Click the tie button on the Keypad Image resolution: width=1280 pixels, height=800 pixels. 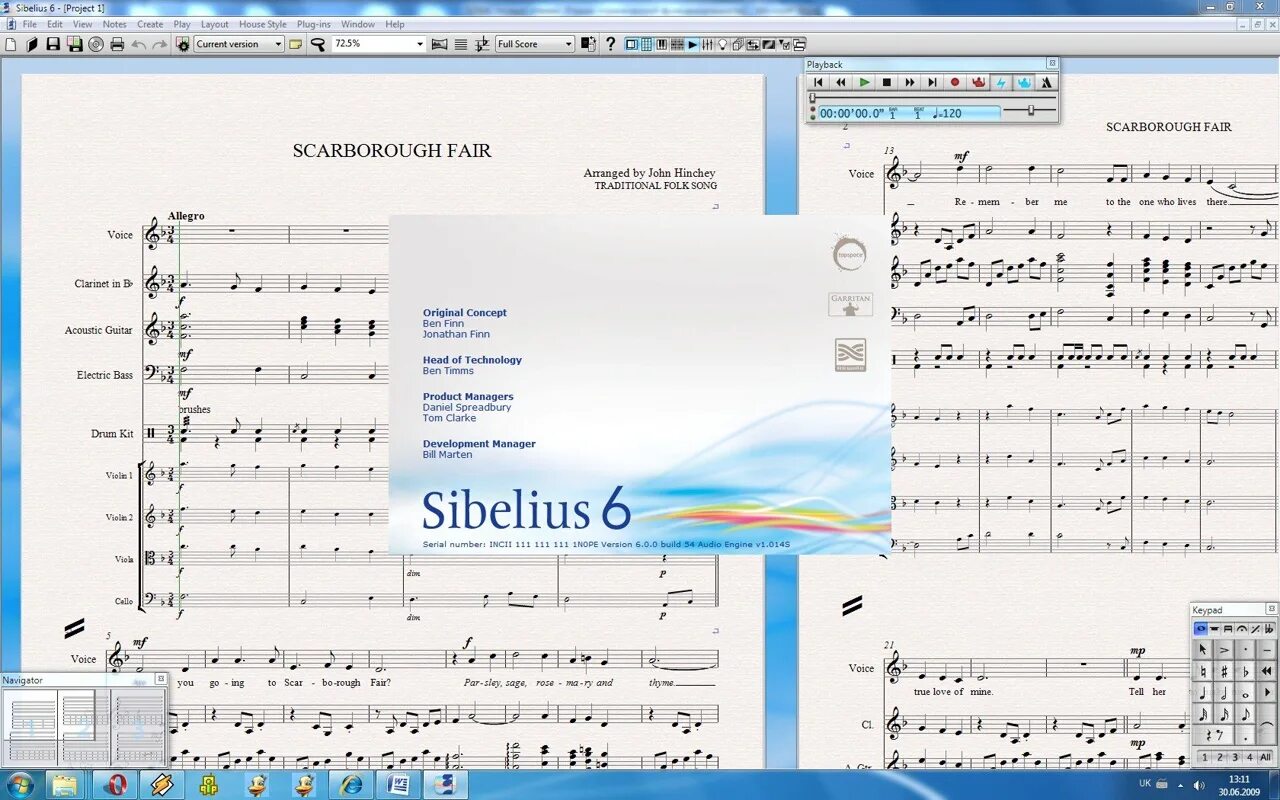click(x=1266, y=724)
